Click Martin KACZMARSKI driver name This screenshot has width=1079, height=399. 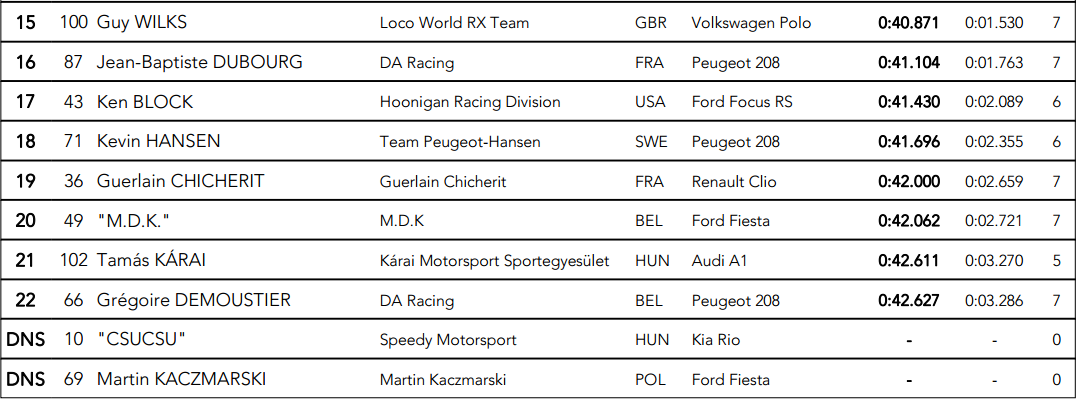tap(181, 379)
